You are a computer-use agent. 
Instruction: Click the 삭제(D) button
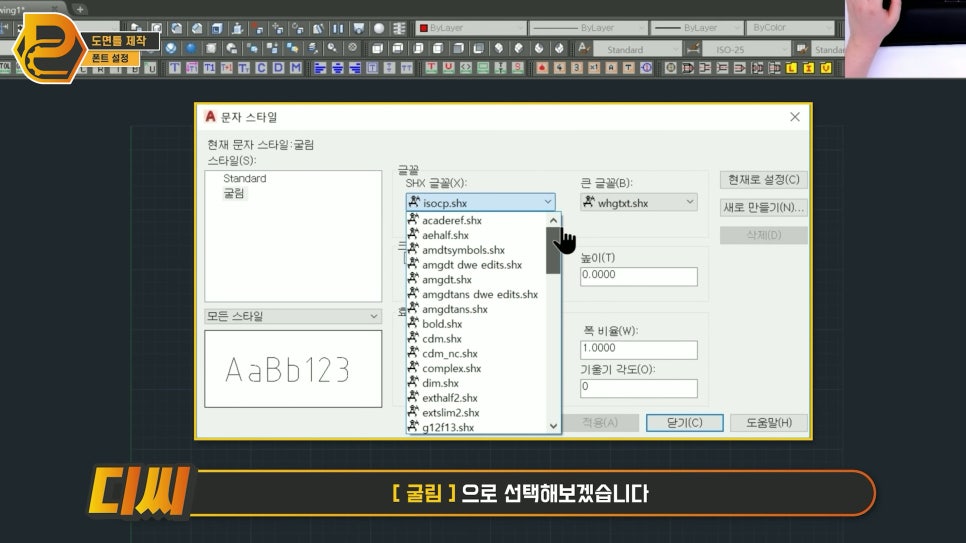(x=763, y=235)
